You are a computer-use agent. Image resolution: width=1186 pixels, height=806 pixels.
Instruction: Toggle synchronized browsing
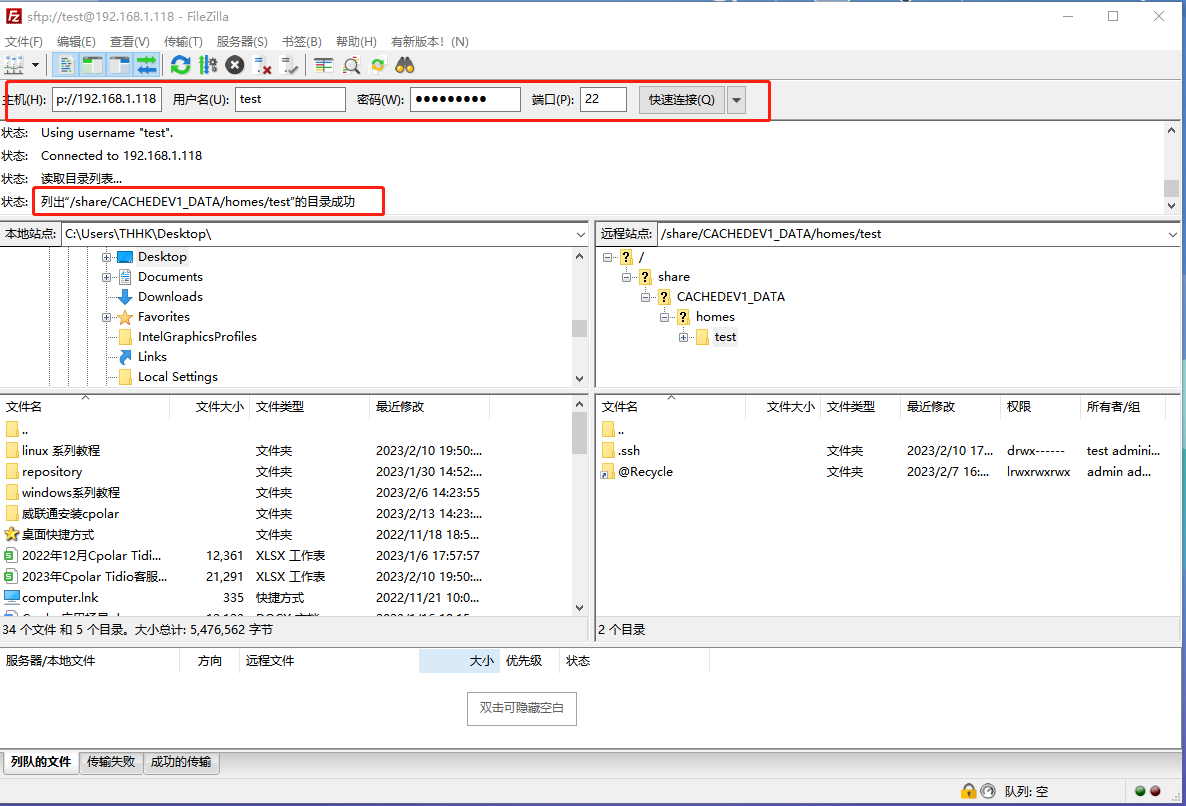377,65
